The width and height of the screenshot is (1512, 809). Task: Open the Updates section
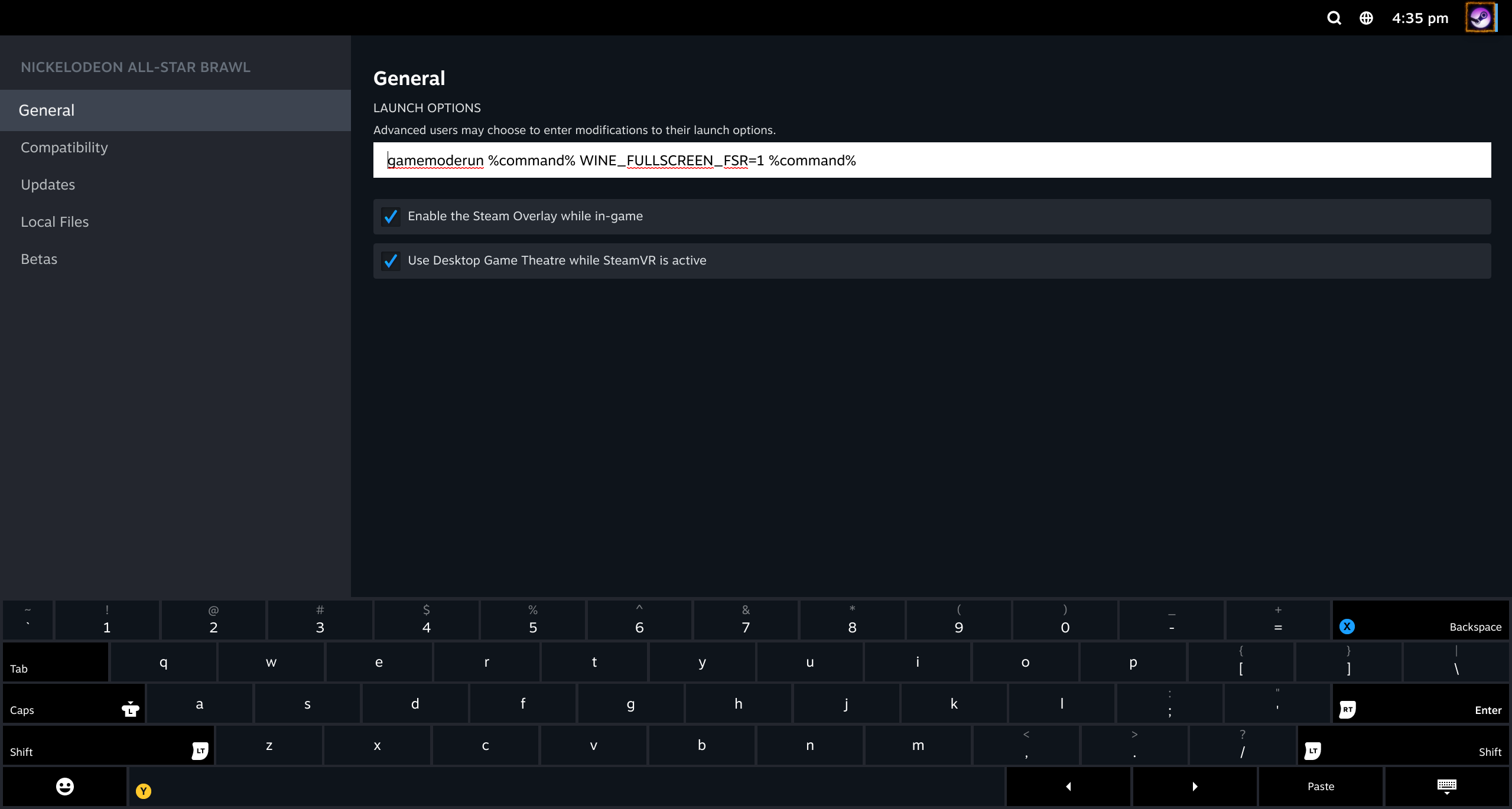(x=175, y=185)
